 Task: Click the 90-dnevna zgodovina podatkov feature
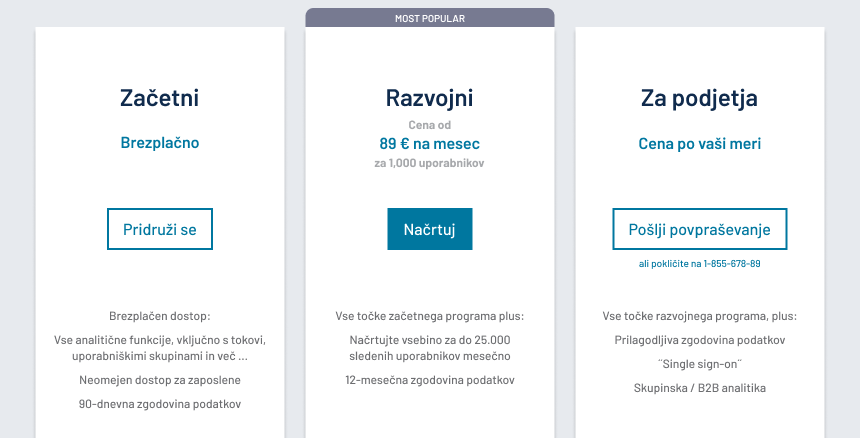coord(160,404)
